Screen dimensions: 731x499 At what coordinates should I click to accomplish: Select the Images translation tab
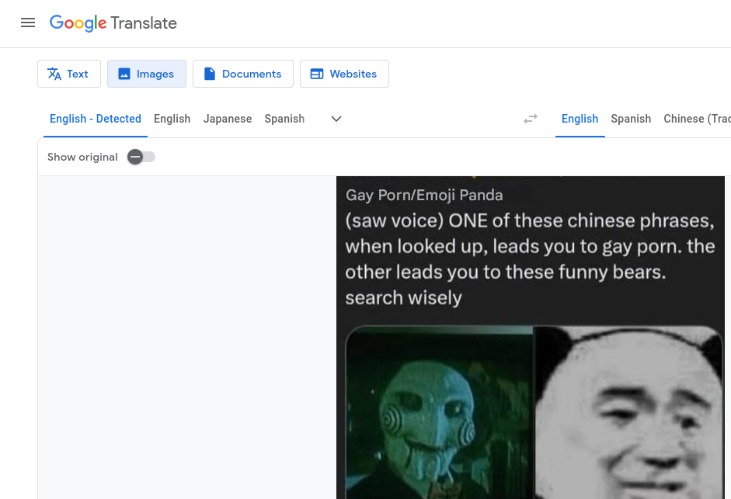pyautogui.click(x=146, y=74)
